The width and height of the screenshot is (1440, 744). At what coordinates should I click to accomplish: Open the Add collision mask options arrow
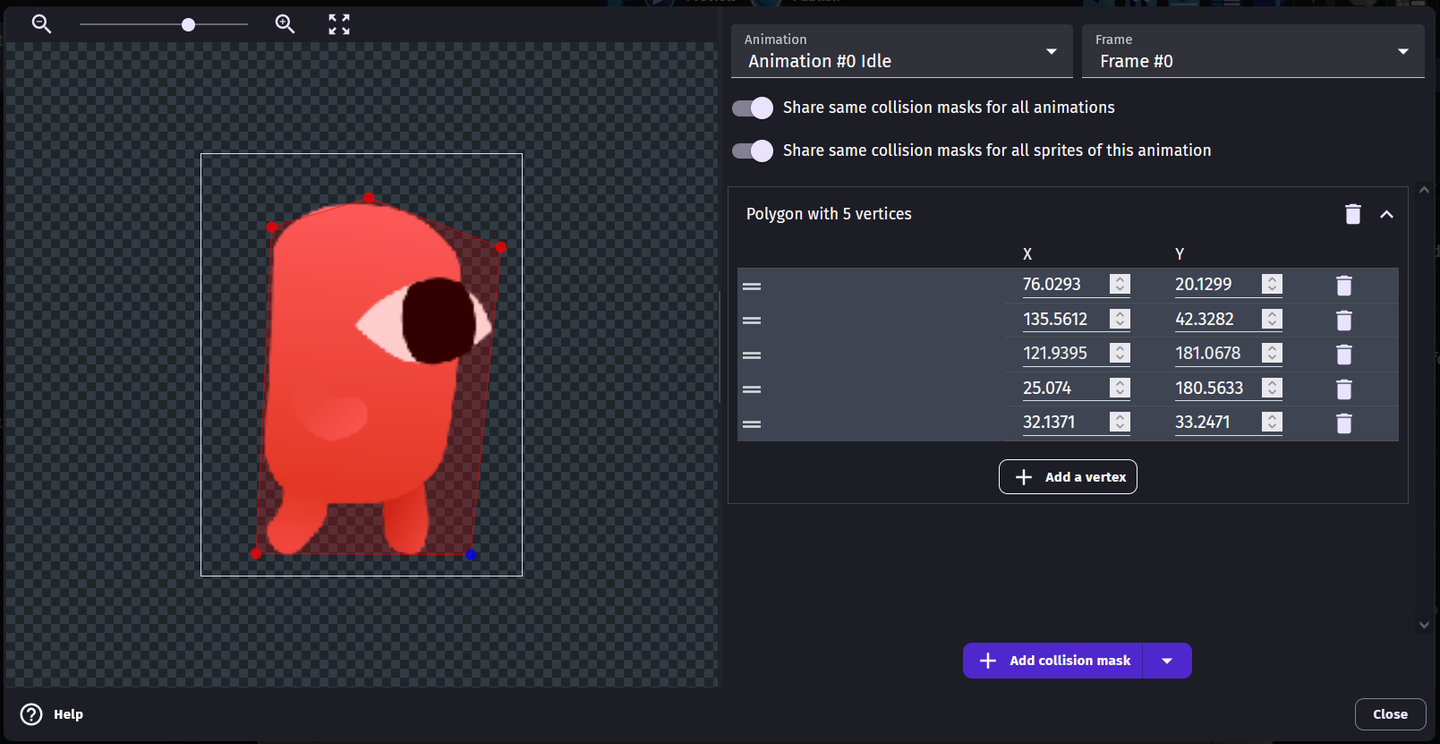(x=1167, y=661)
